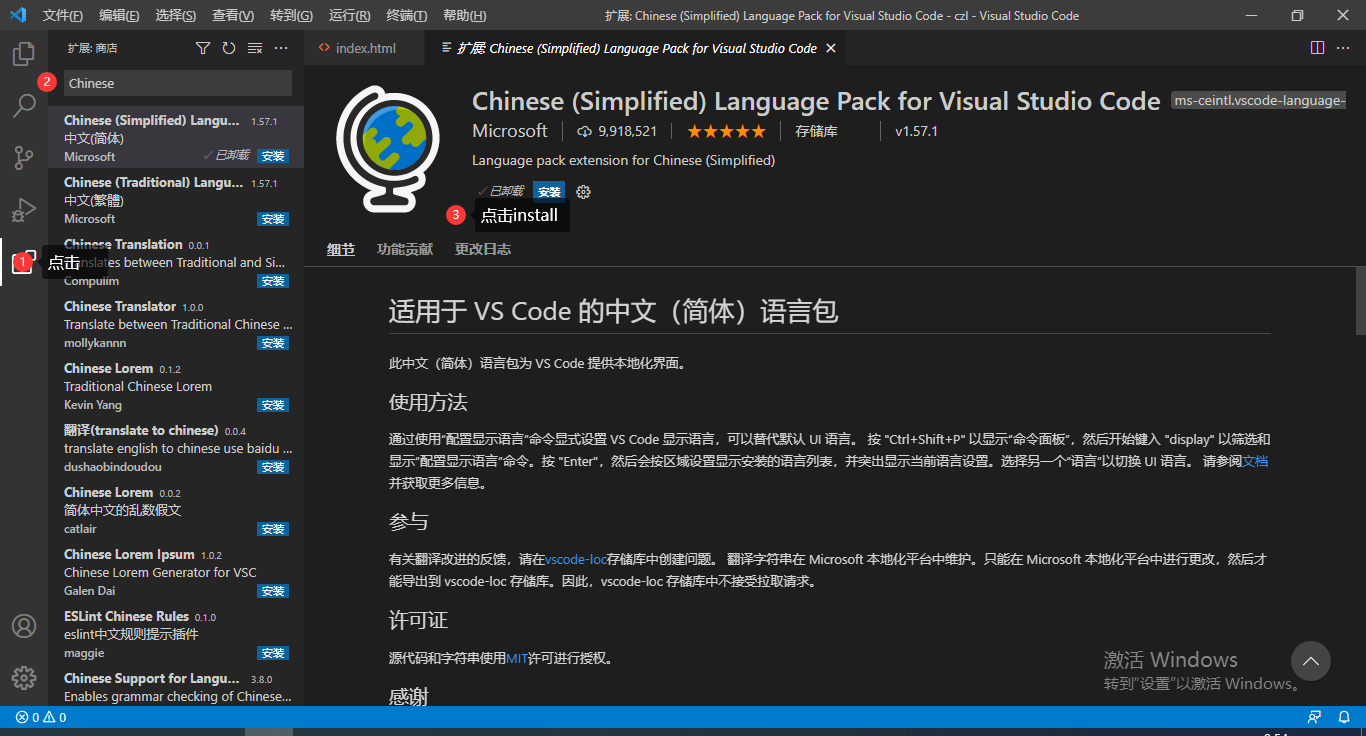
Task: Open Run and Debug view icon
Action: (24, 210)
